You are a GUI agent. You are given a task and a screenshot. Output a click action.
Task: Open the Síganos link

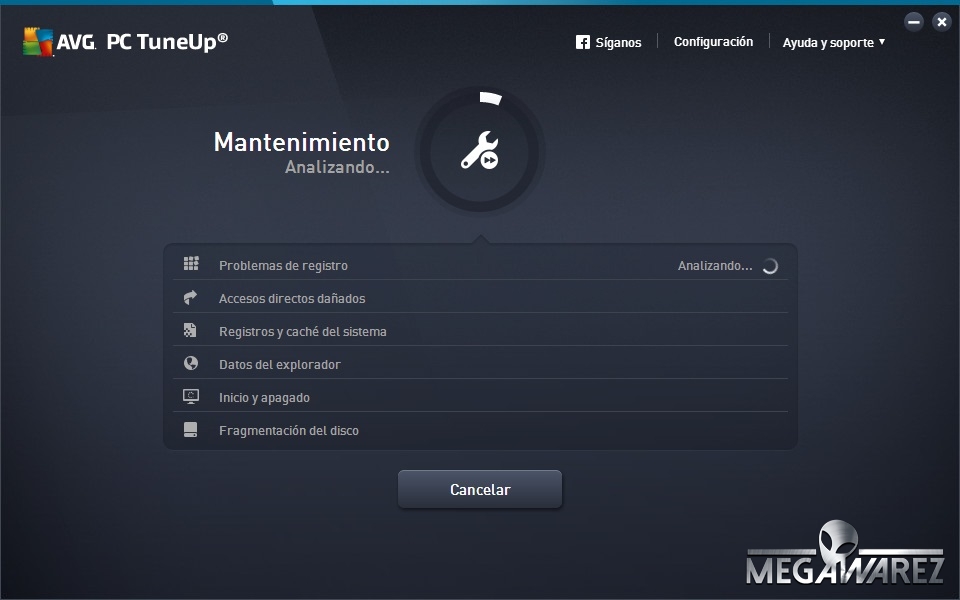click(618, 43)
